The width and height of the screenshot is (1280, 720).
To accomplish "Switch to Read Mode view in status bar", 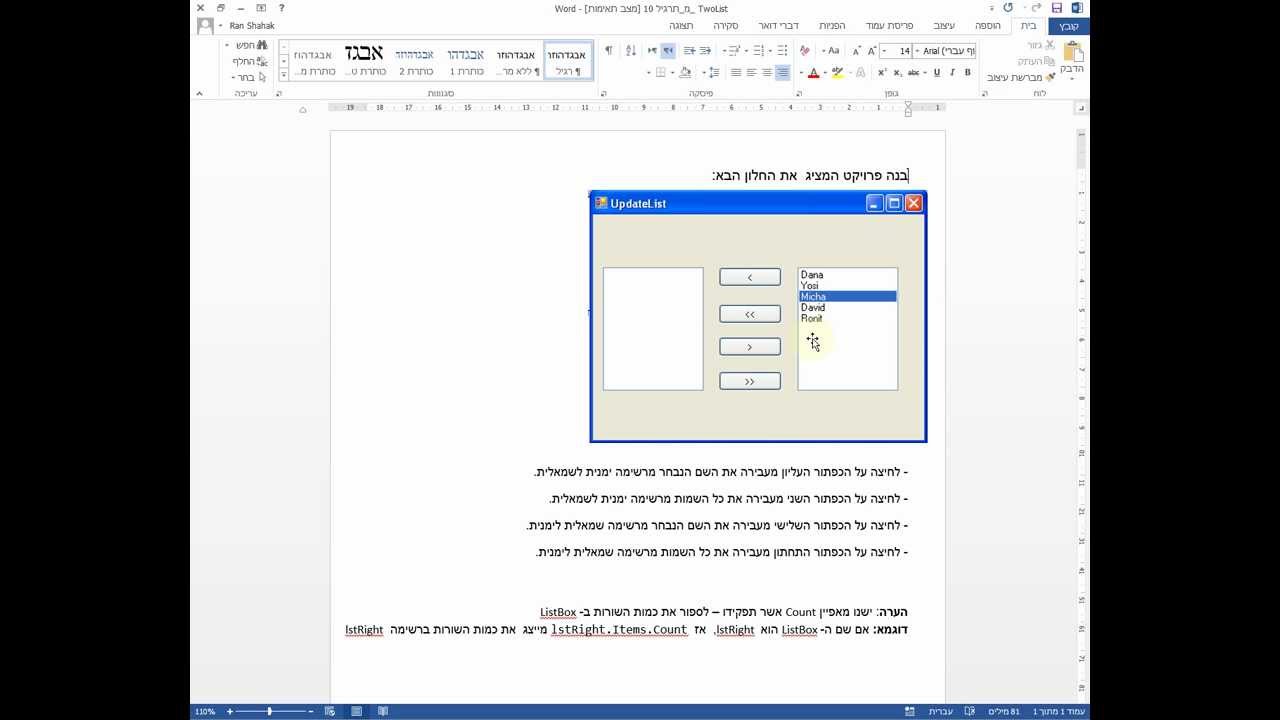I will pos(382,712).
